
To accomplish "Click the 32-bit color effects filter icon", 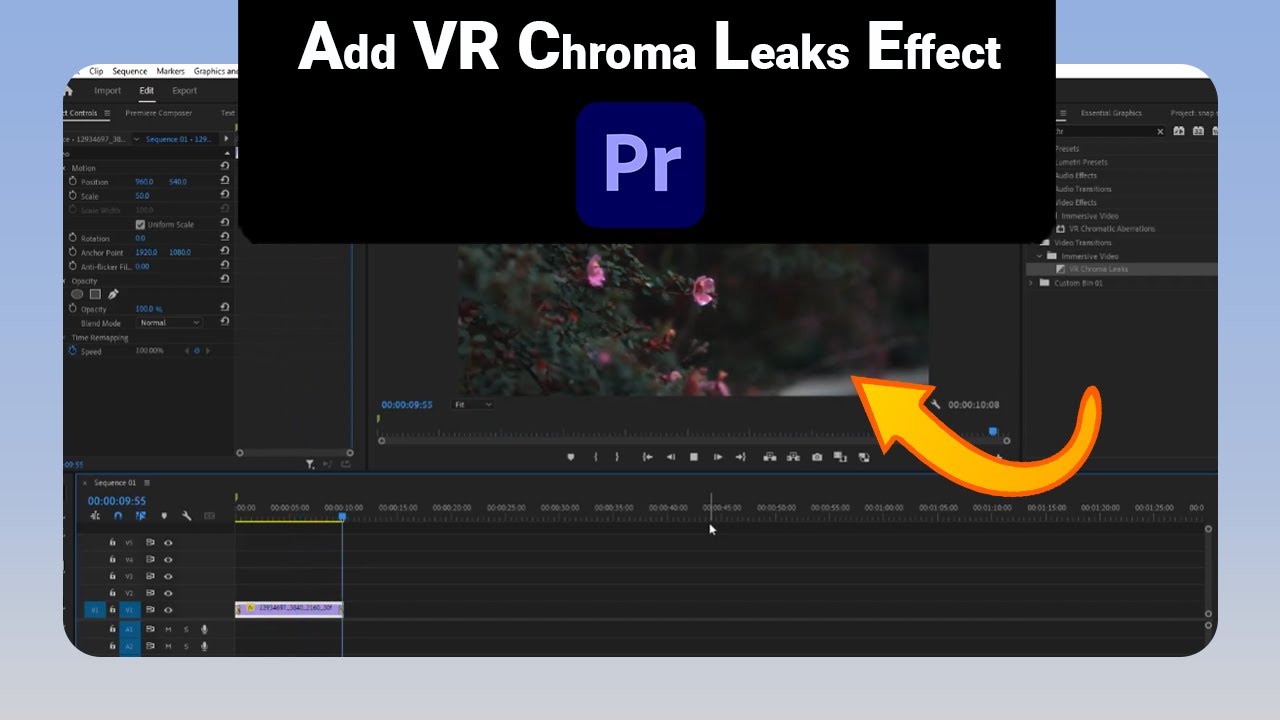I will click(1196, 131).
